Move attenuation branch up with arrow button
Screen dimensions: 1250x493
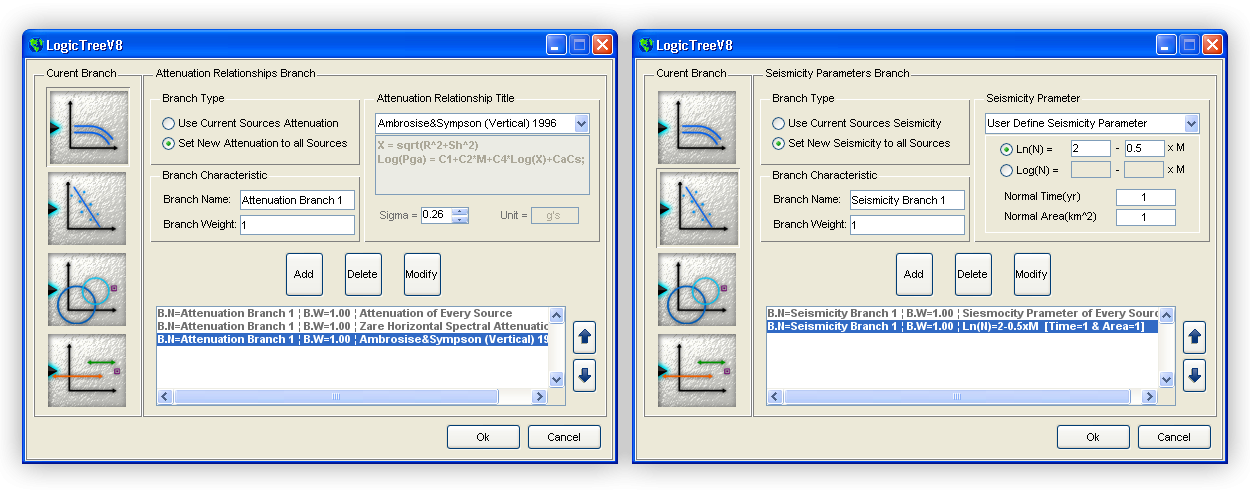(x=585, y=337)
